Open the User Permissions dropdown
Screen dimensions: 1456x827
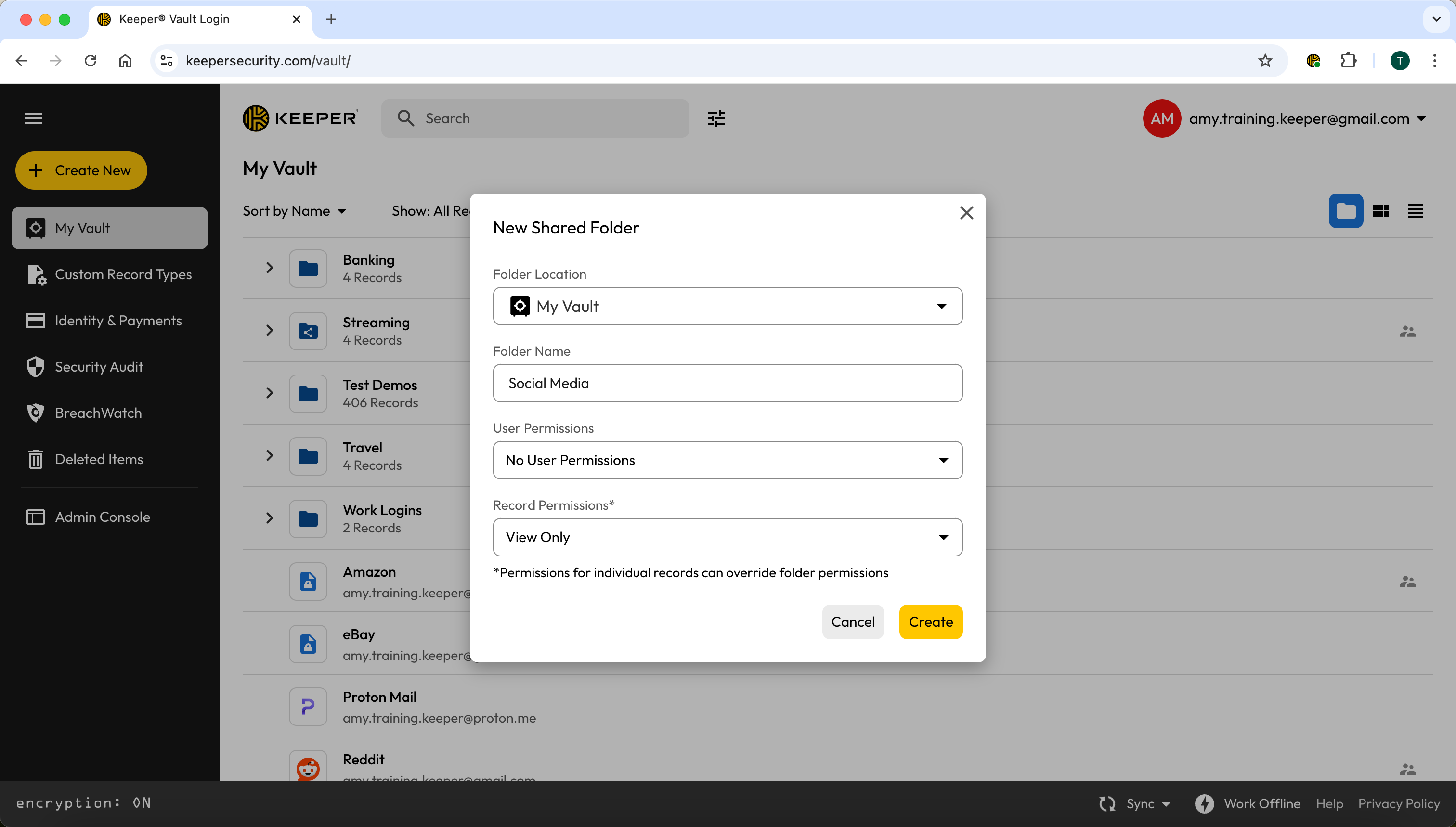[x=727, y=460]
